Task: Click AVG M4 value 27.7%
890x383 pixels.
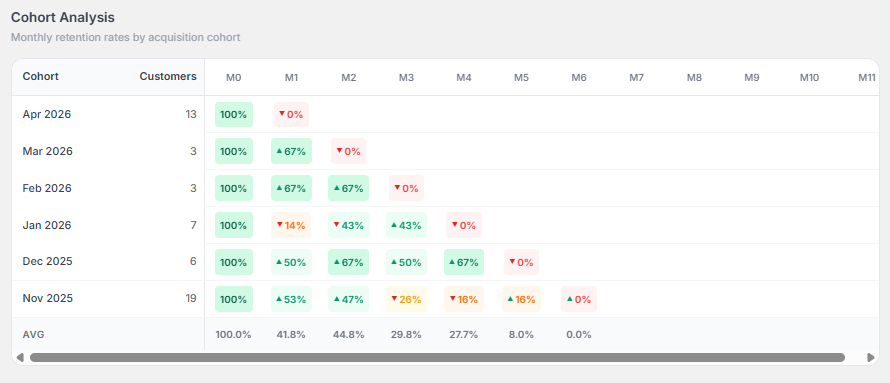Action: pos(464,335)
